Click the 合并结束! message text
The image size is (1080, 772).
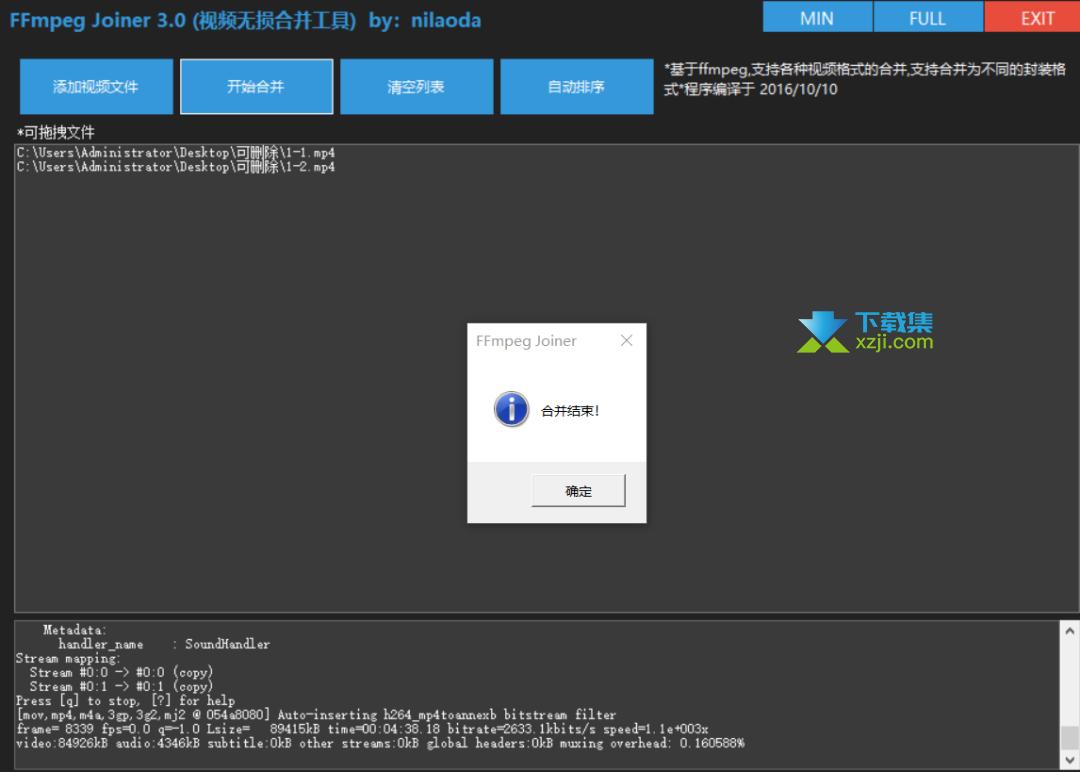(570, 411)
